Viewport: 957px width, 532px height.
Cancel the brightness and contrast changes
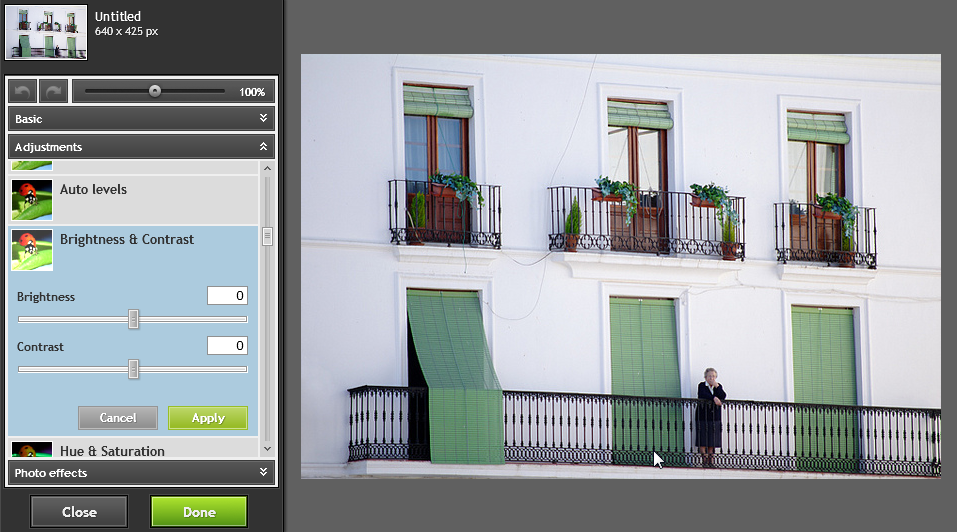pos(118,418)
